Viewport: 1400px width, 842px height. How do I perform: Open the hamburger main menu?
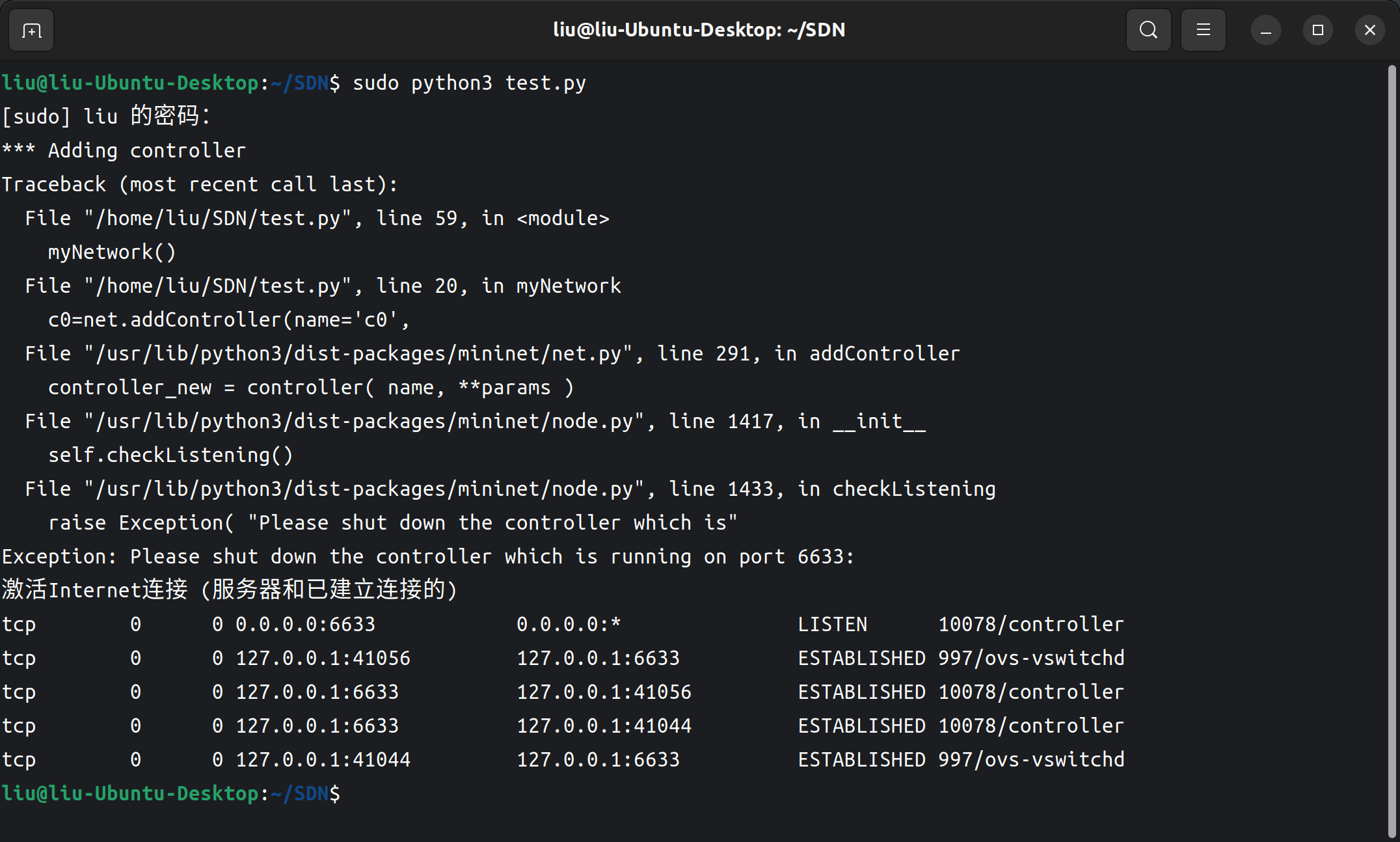pyautogui.click(x=1203, y=30)
